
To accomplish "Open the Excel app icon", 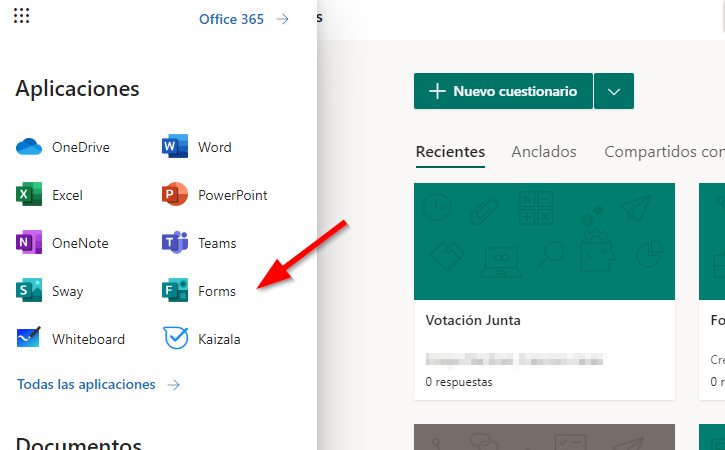I will click(29, 195).
